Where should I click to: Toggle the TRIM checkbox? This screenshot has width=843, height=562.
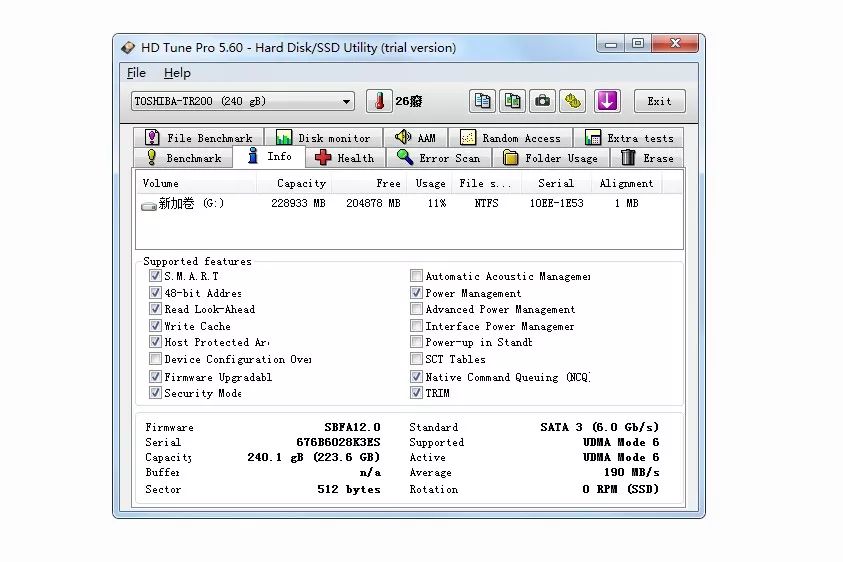tap(416, 393)
